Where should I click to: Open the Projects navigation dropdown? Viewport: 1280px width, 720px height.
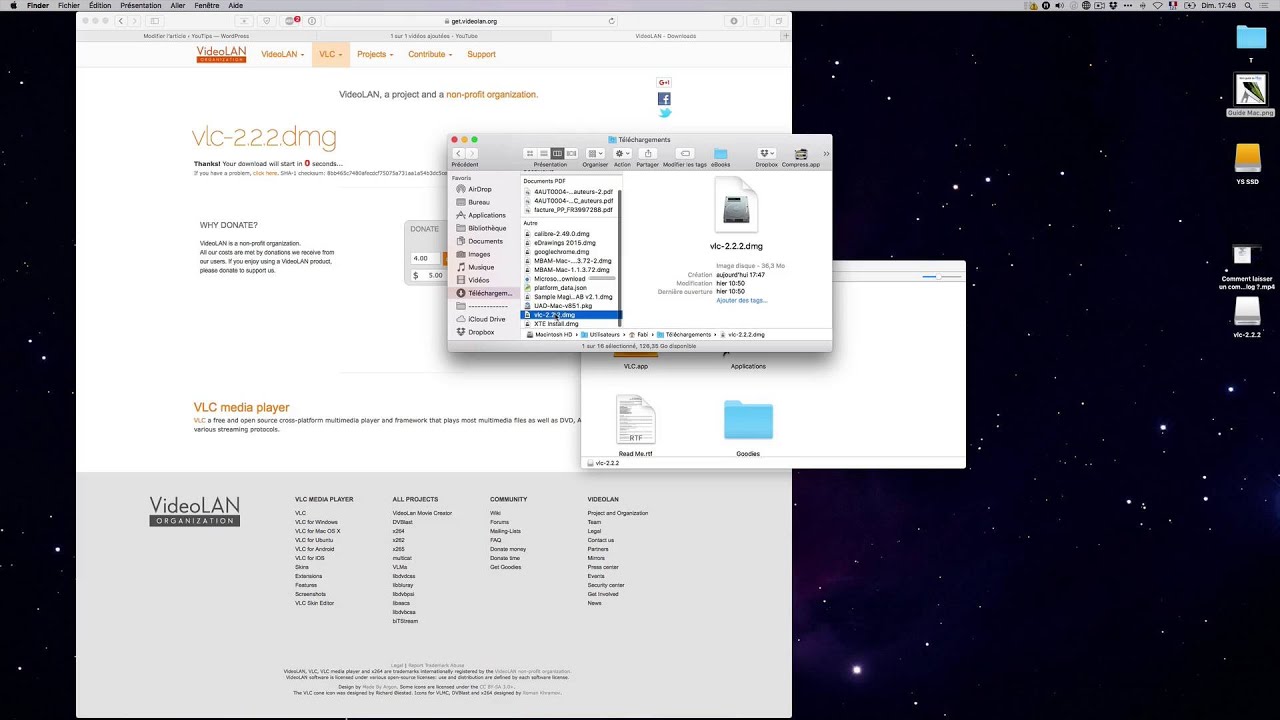coord(375,54)
